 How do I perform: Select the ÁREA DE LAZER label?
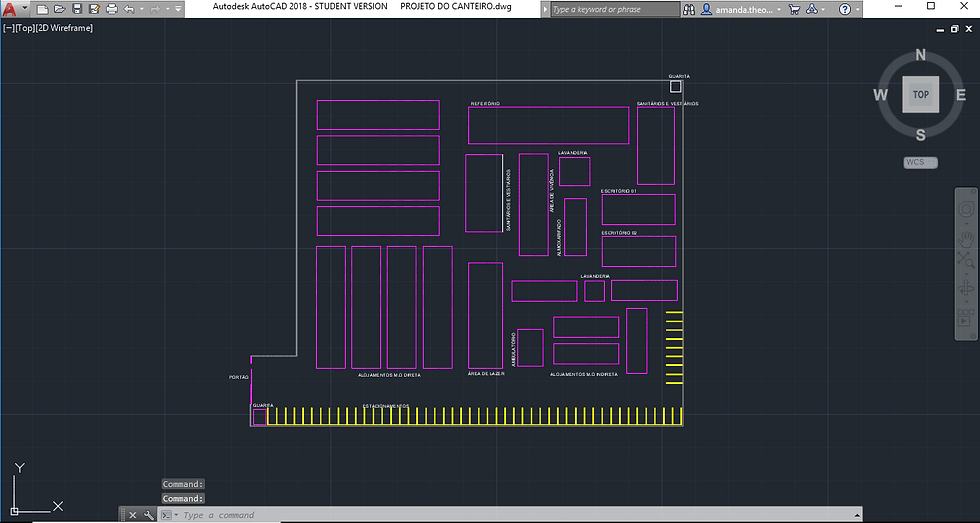(486, 374)
